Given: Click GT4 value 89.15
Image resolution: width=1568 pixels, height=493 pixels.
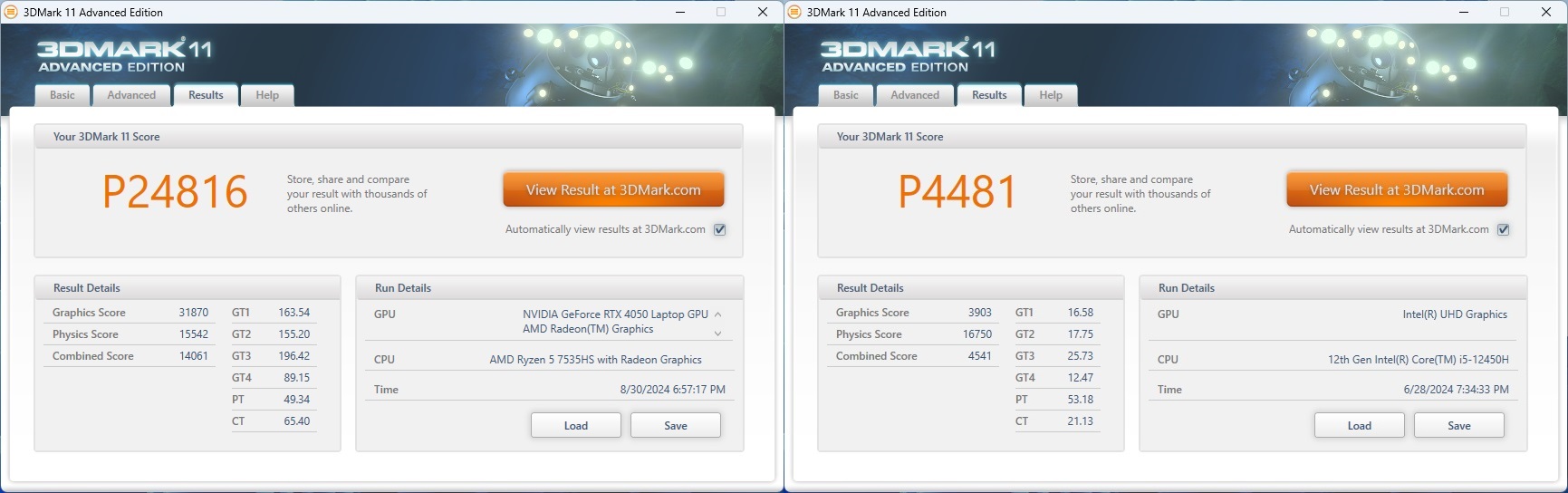Looking at the screenshot, I should [x=297, y=378].
